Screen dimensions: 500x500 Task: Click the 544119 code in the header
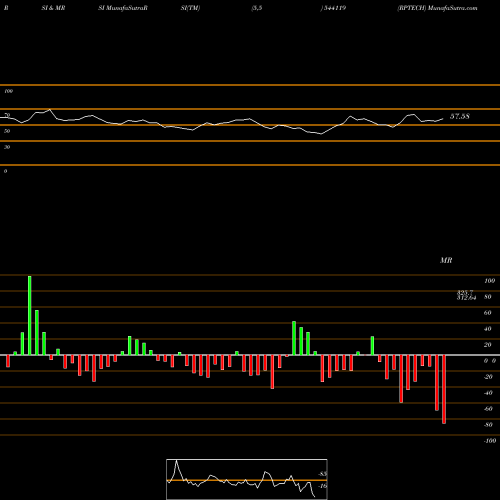pyautogui.click(x=335, y=8)
